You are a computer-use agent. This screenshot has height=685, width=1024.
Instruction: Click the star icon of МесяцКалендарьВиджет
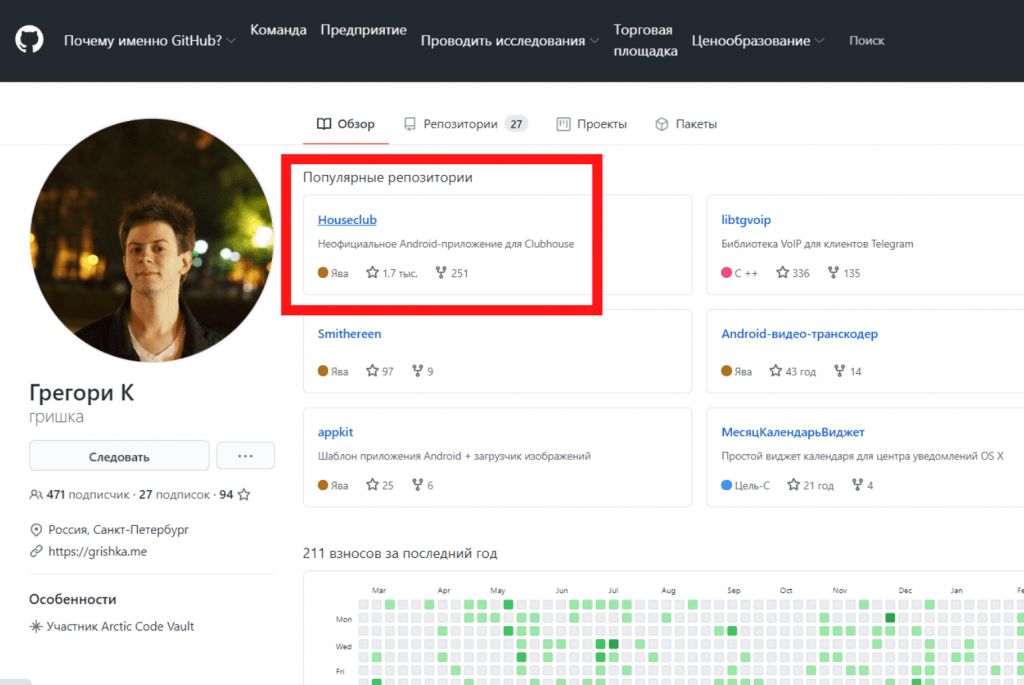pos(793,485)
